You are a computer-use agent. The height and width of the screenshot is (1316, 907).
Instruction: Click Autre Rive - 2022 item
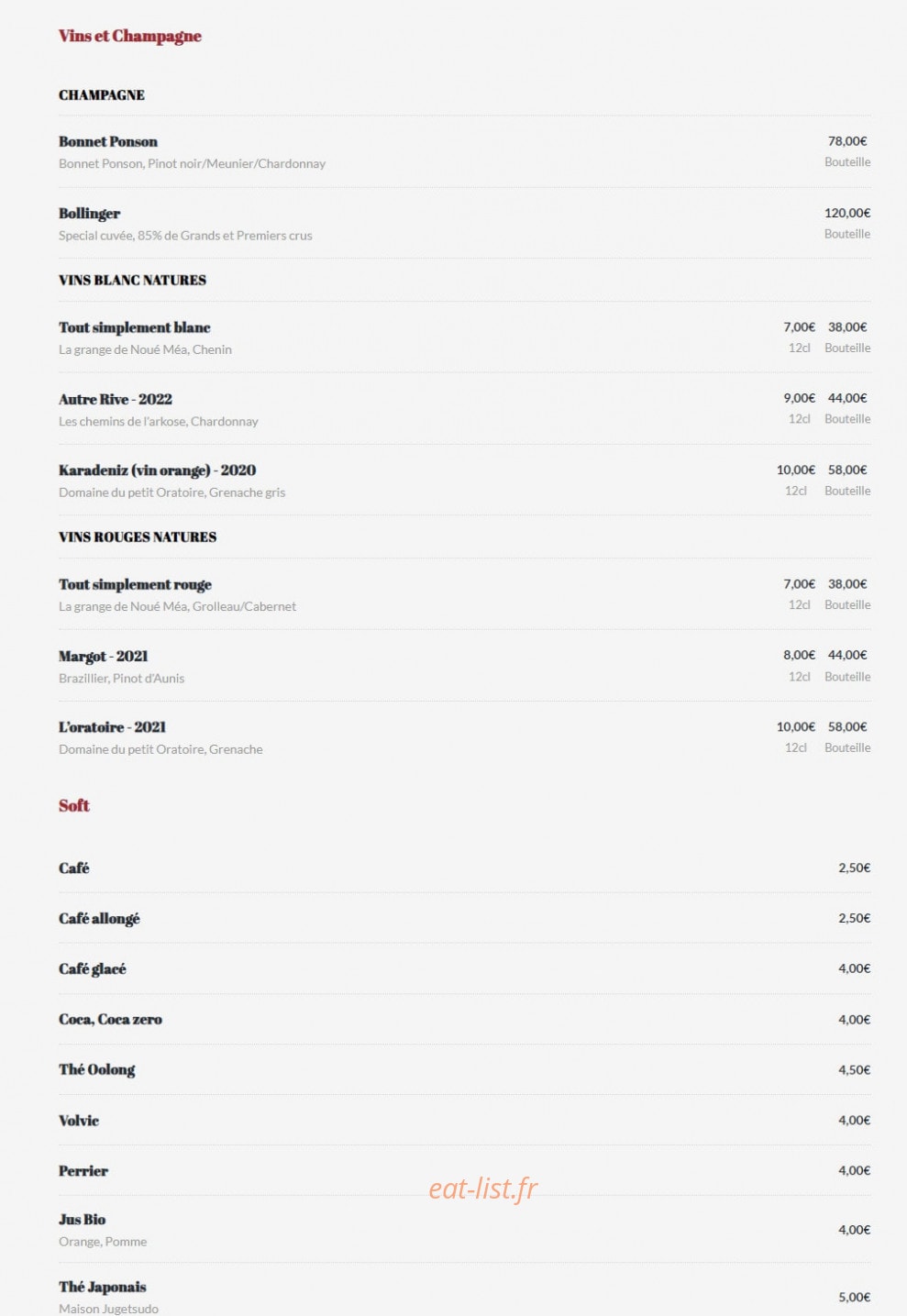tap(116, 399)
